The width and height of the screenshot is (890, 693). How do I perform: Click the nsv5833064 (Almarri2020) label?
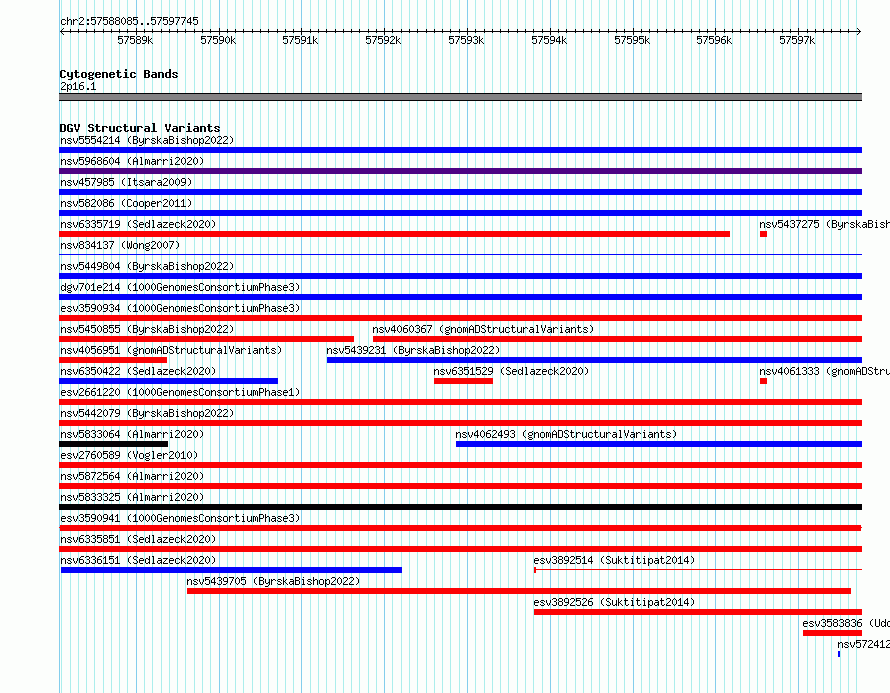point(132,434)
